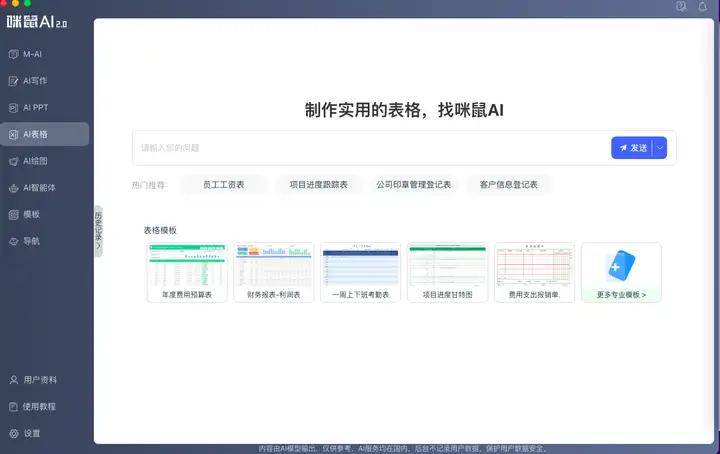This screenshot has height=454, width=720.
Task: Open the M-AI sidebar icon
Action: tap(13, 53)
